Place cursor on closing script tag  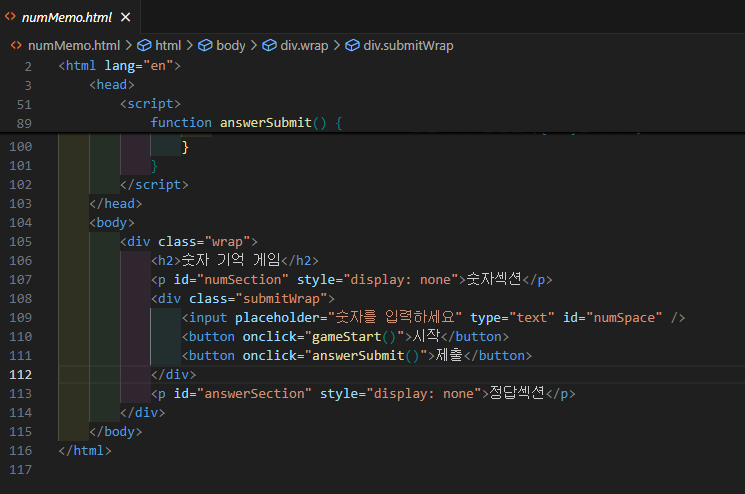154,185
